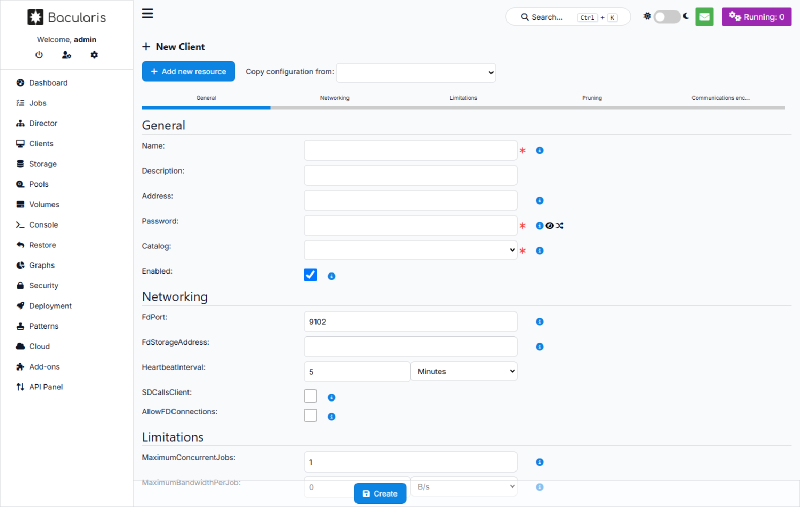Click the HeartbeatInterval value field

[x=357, y=371]
